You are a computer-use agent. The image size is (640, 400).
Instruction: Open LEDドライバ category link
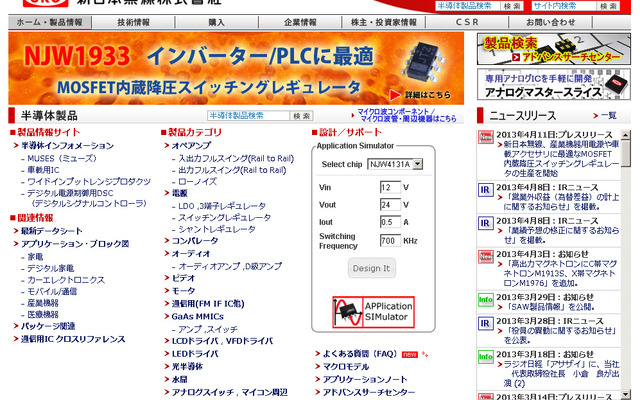195,354
